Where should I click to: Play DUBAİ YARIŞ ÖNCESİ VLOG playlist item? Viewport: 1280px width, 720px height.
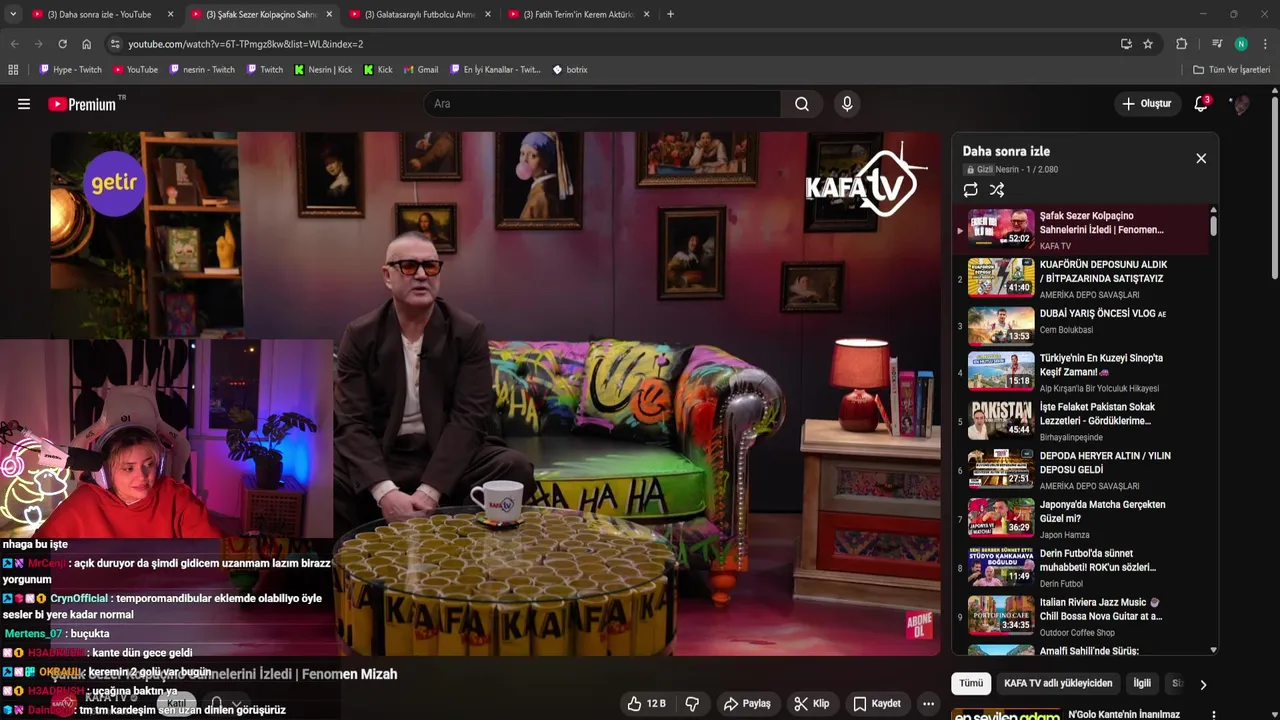pos(1080,325)
